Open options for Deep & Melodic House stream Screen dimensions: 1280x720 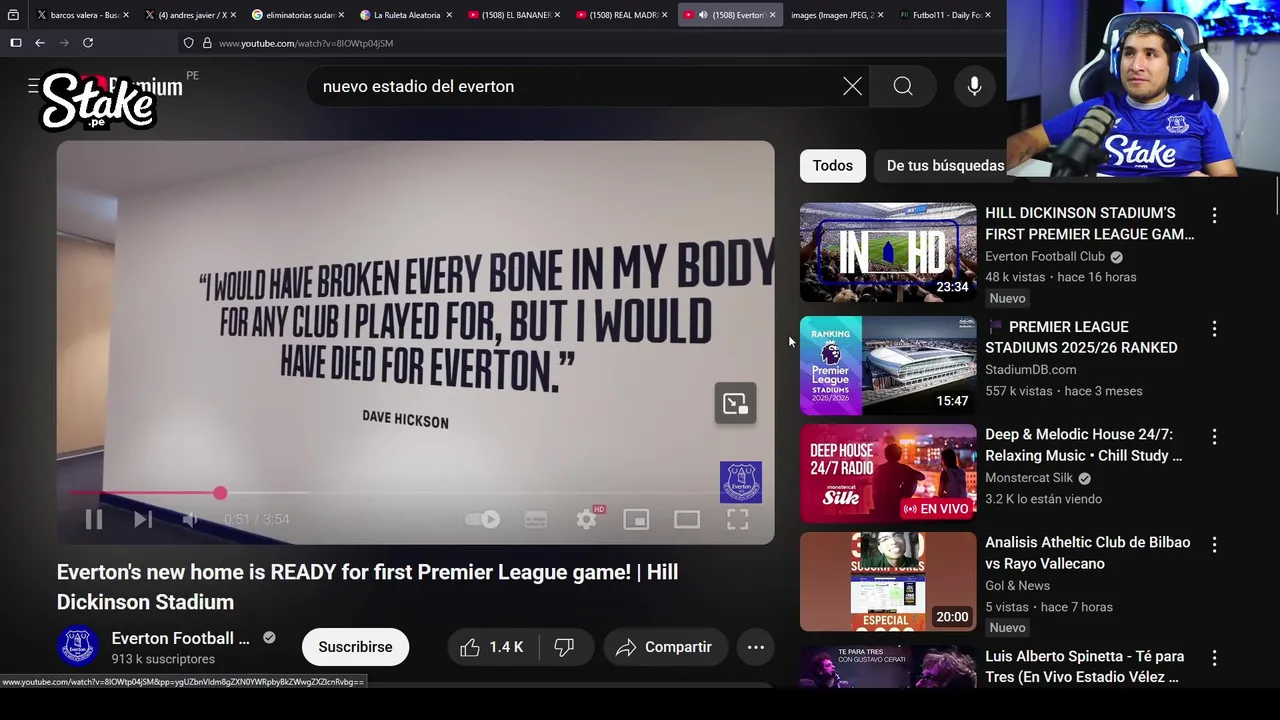[x=1214, y=436]
